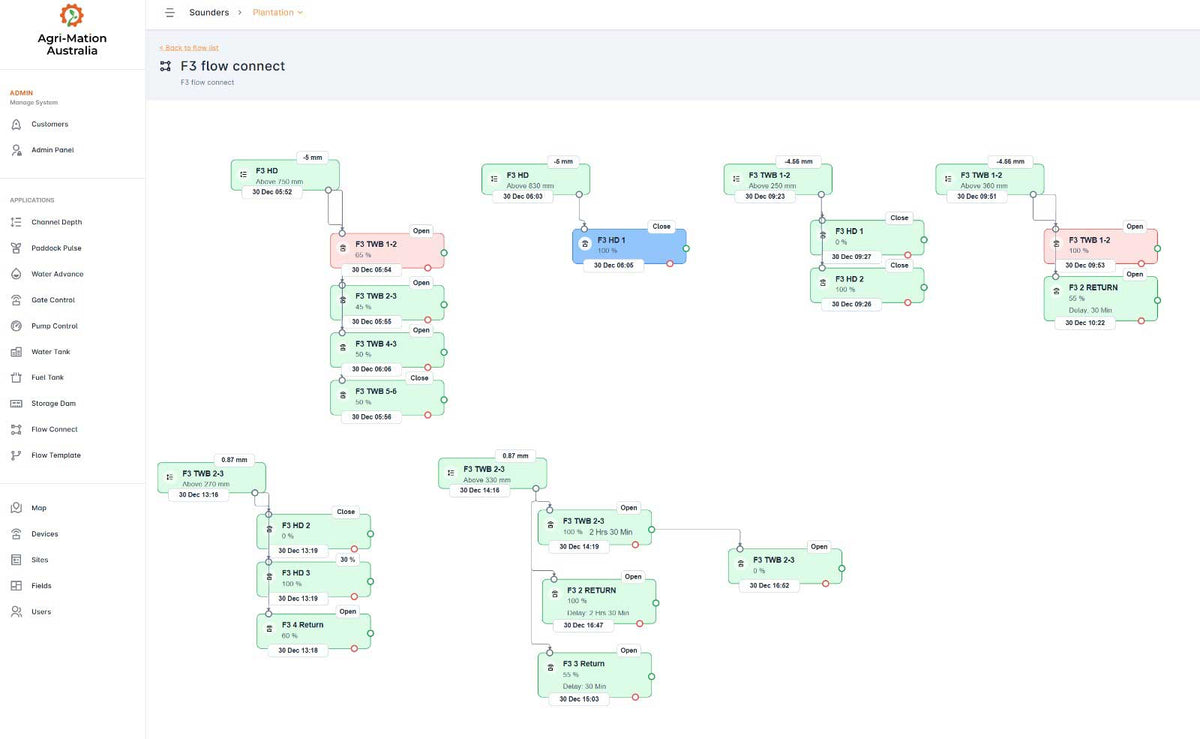Click the Water Tank sidebar icon
Viewport: 1200px width, 739px height.
16,352
